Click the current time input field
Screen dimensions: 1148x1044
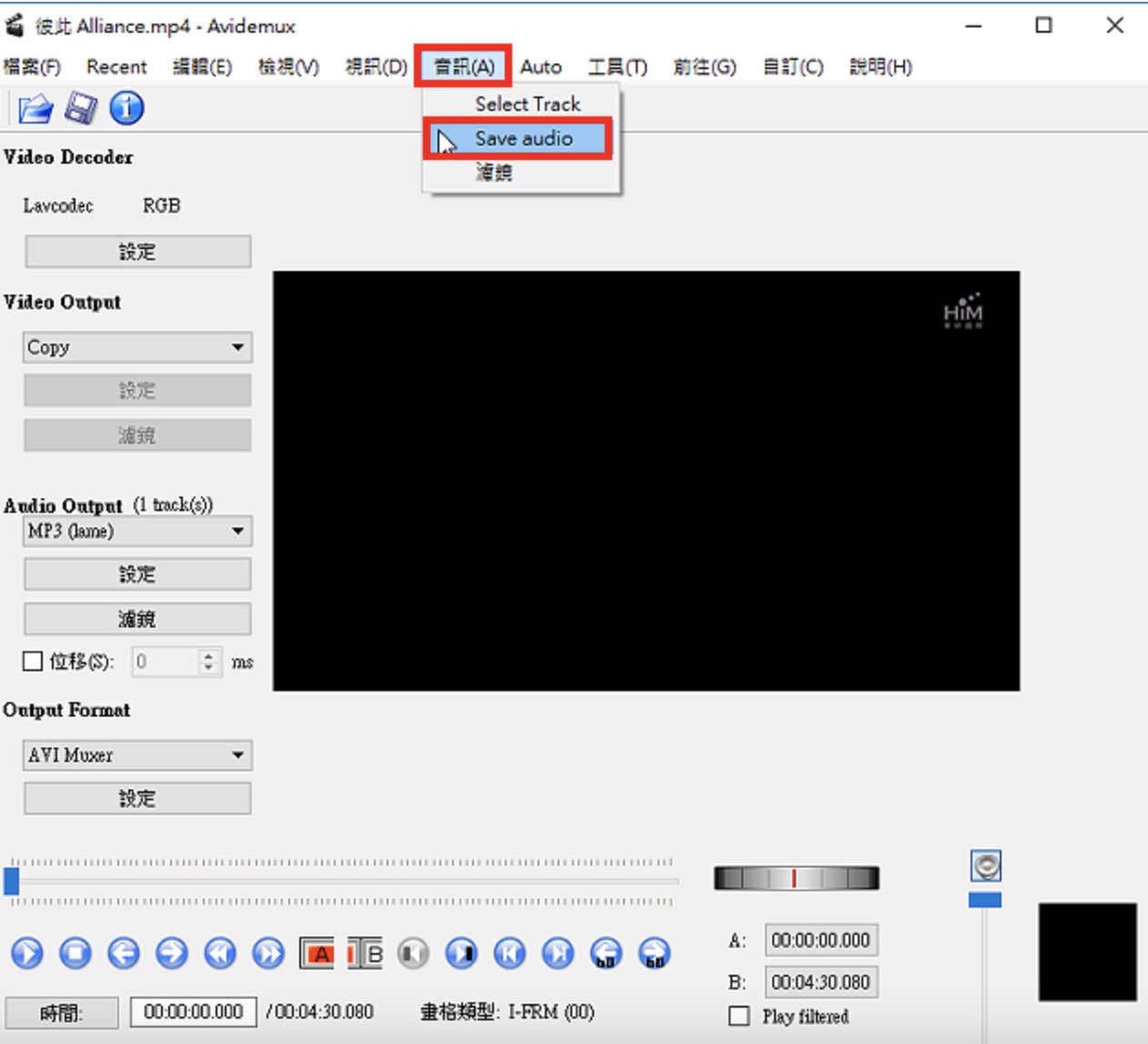pyautogui.click(x=193, y=1011)
